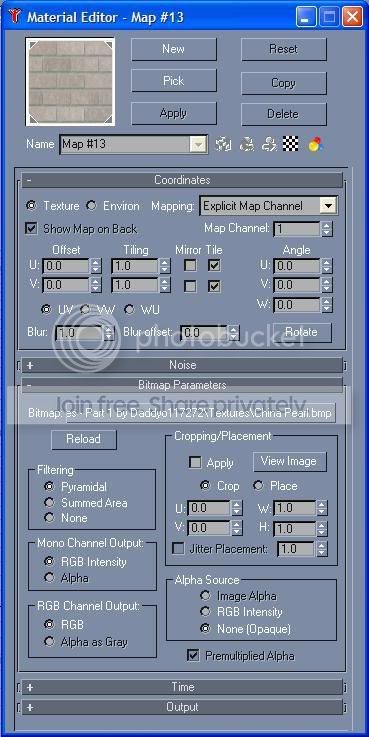Select the Environ radio button
The height and width of the screenshot is (737, 369).
point(91,206)
